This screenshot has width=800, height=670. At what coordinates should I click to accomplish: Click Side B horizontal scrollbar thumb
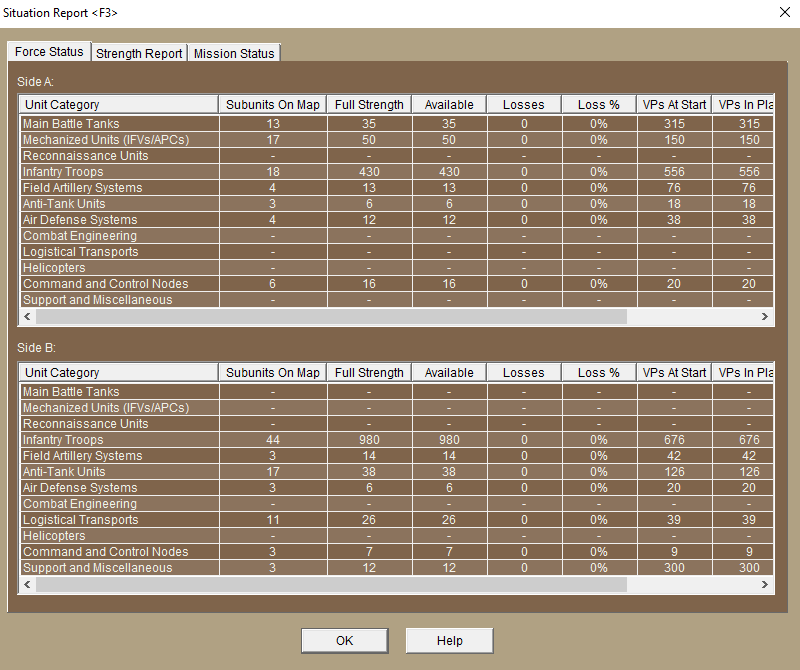coord(331,584)
